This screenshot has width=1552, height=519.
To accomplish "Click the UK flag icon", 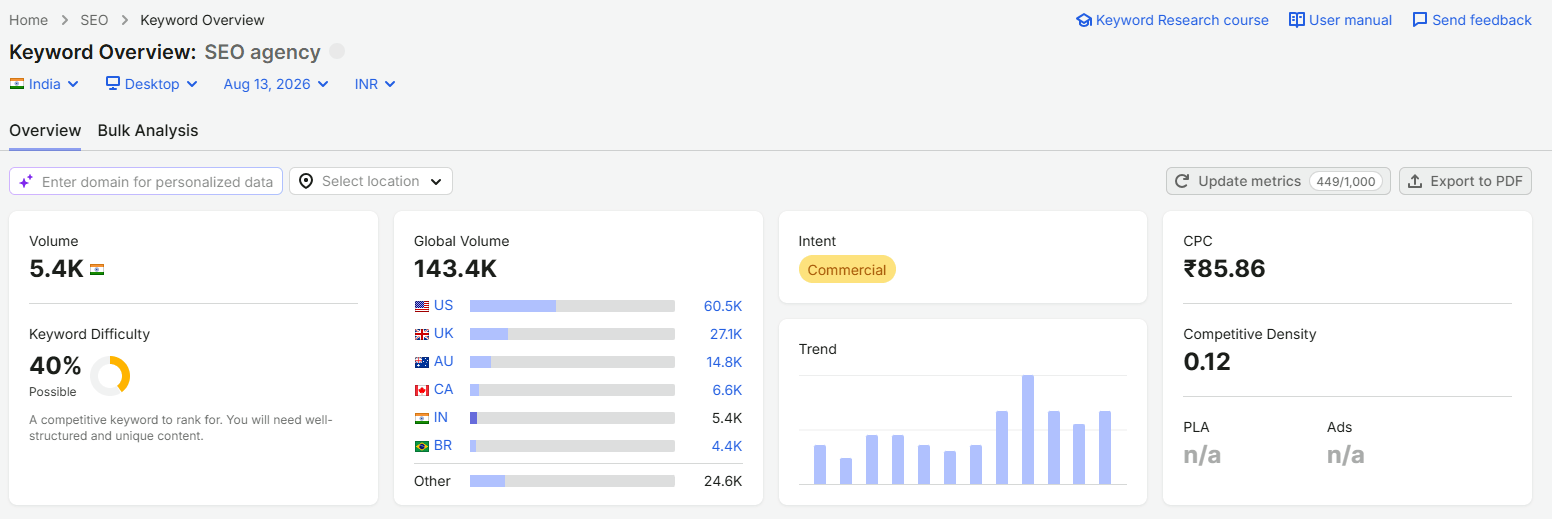I will 422,334.
